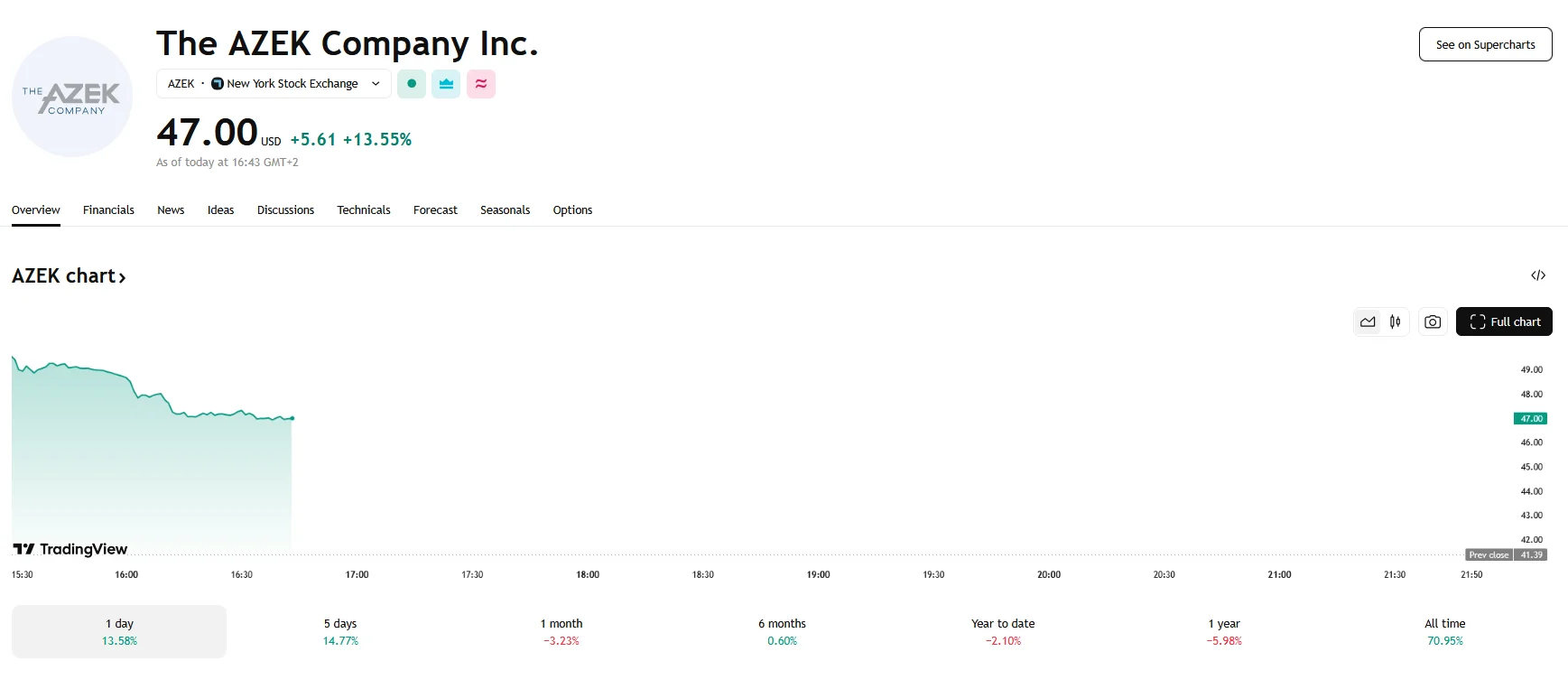
Task: Open the Forecast tab
Action: point(435,209)
